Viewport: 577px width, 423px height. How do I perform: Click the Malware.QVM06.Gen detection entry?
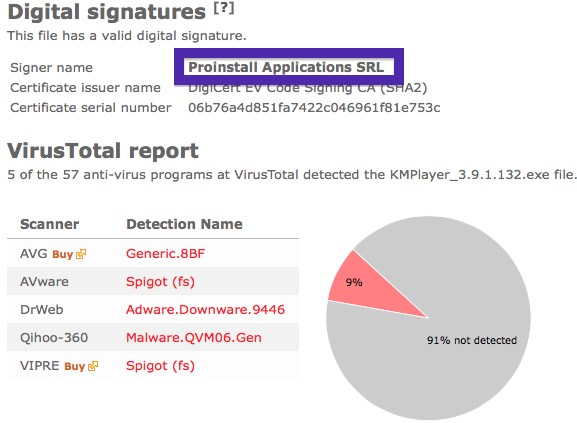coord(194,338)
